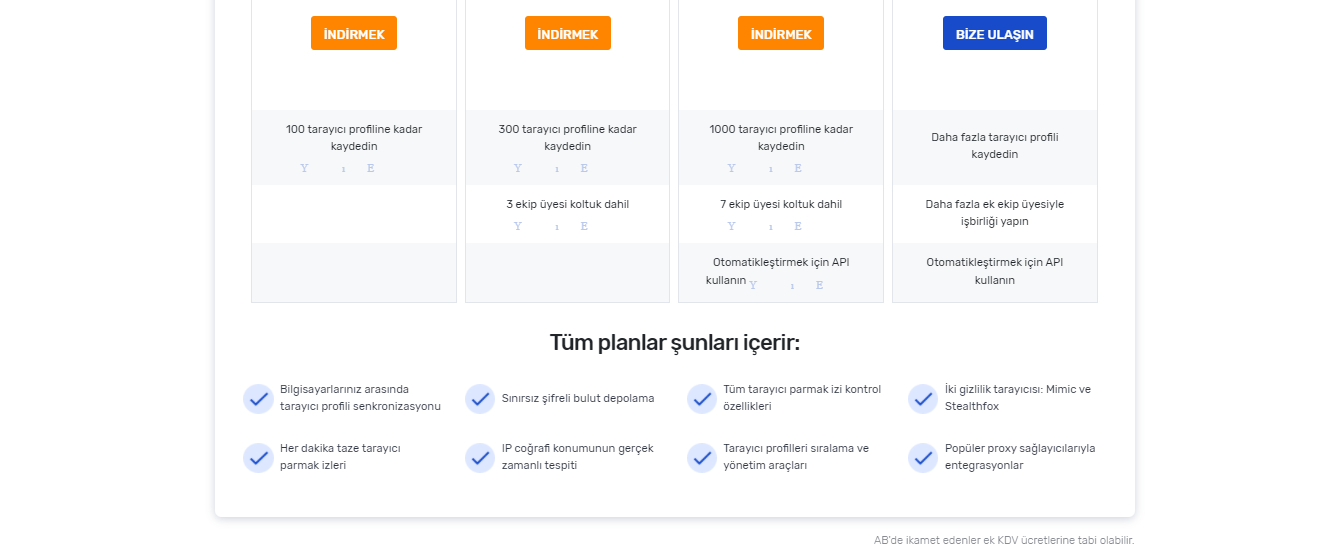Viewport: 1341px width, 557px height.
Task: Click checkmark beside Her dakika taze tarayıcı parmak izleri
Action: [258, 458]
